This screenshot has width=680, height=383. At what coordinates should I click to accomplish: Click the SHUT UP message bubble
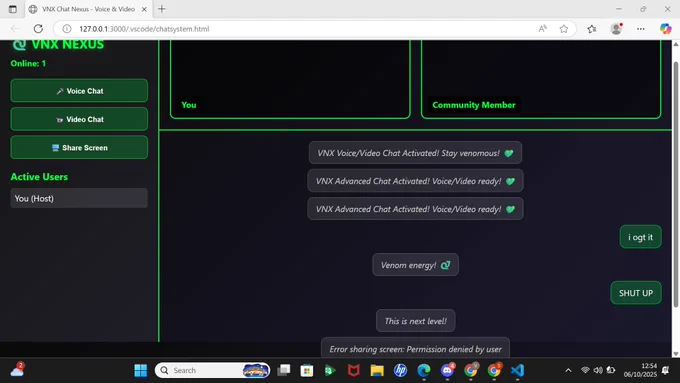tap(636, 293)
